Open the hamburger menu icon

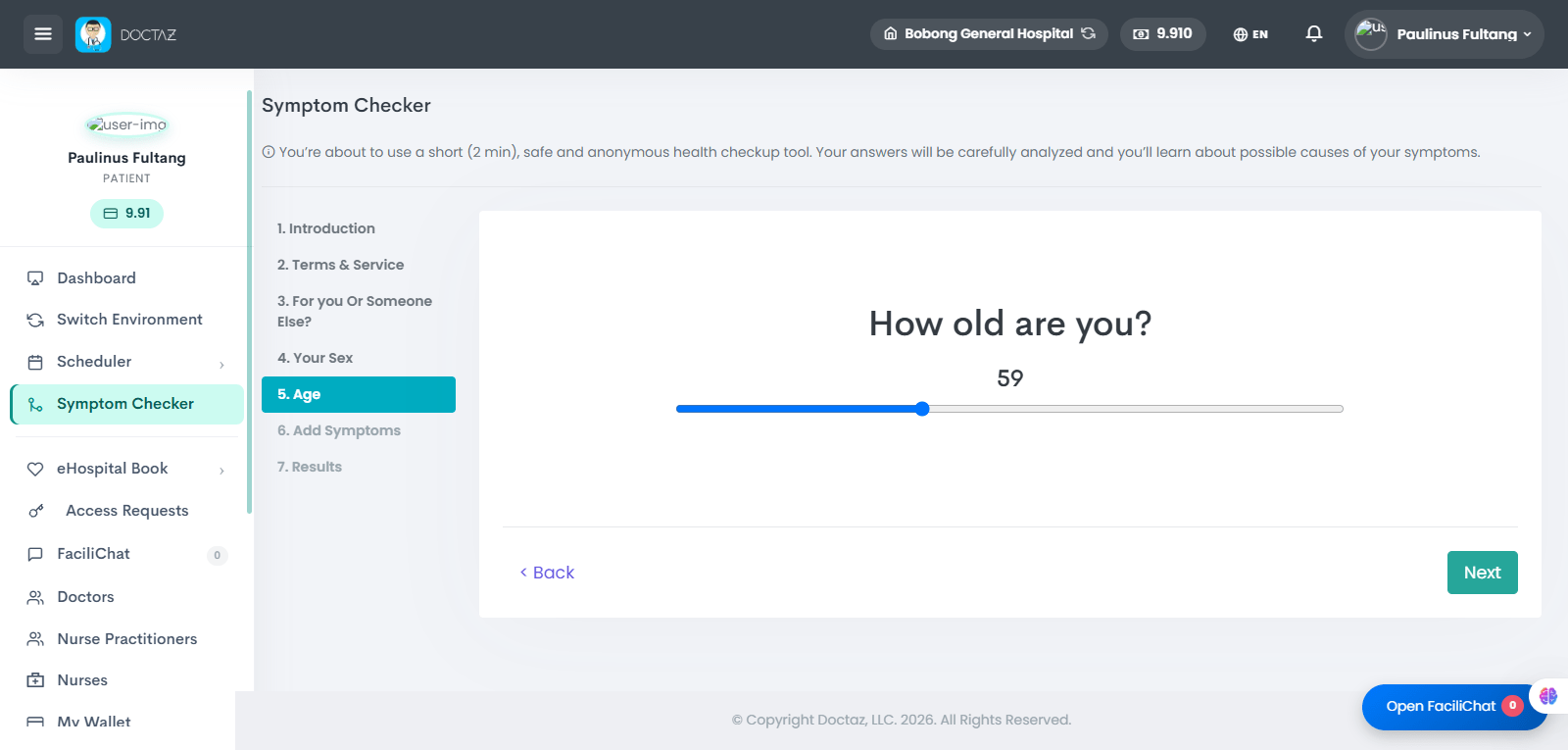point(43,34)
